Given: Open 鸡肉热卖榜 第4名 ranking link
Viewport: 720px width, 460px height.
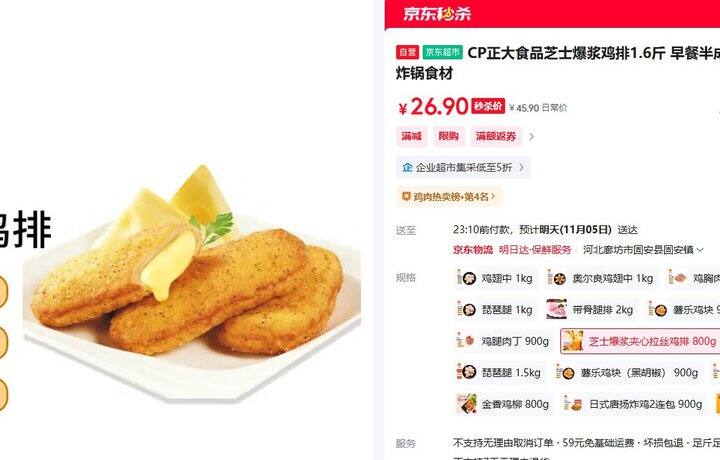Looking at the screenshot, I should 449,196.
